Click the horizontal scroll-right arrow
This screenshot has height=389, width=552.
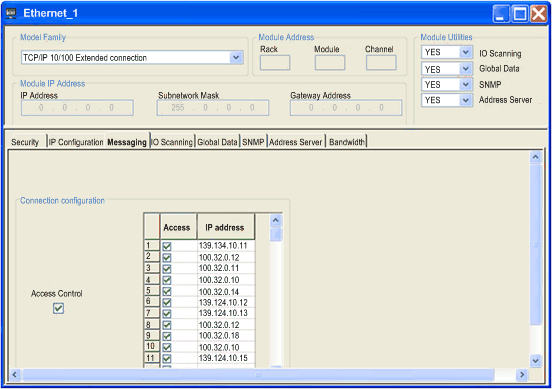click(x=522, y=375)
